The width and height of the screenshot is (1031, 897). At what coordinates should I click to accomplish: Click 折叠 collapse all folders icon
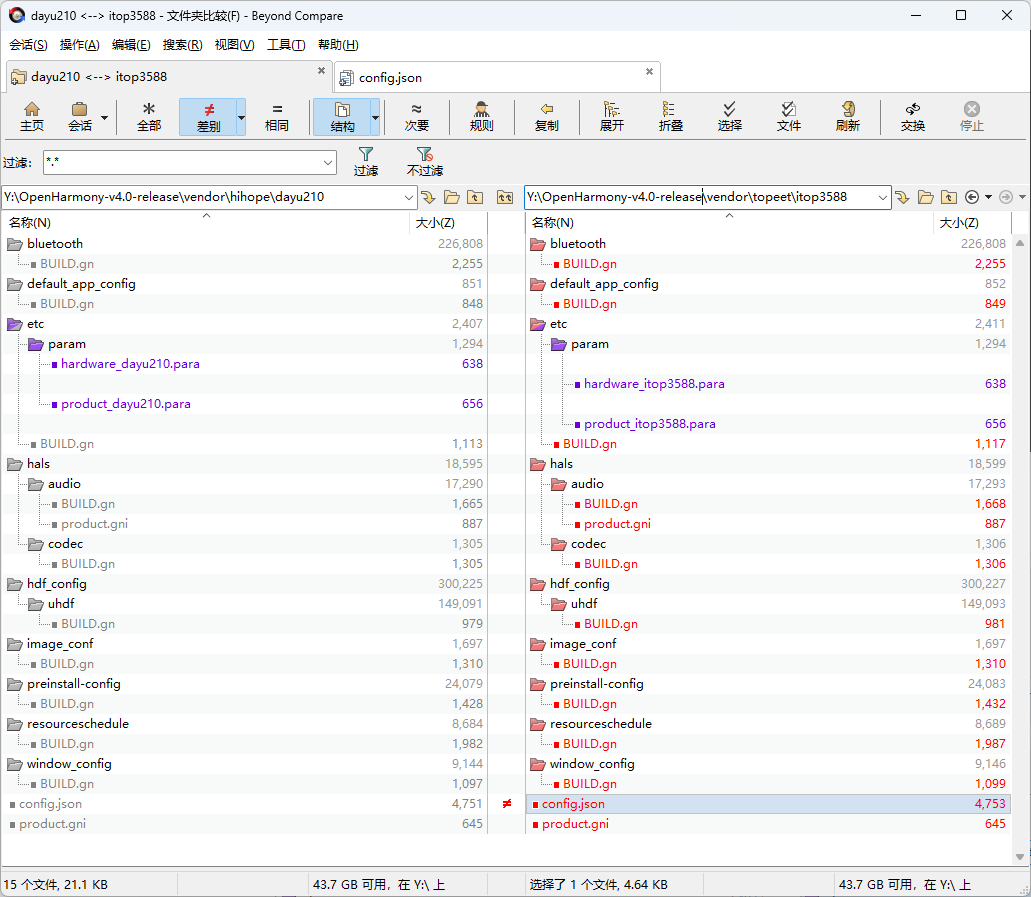click(x=671, y=116)
